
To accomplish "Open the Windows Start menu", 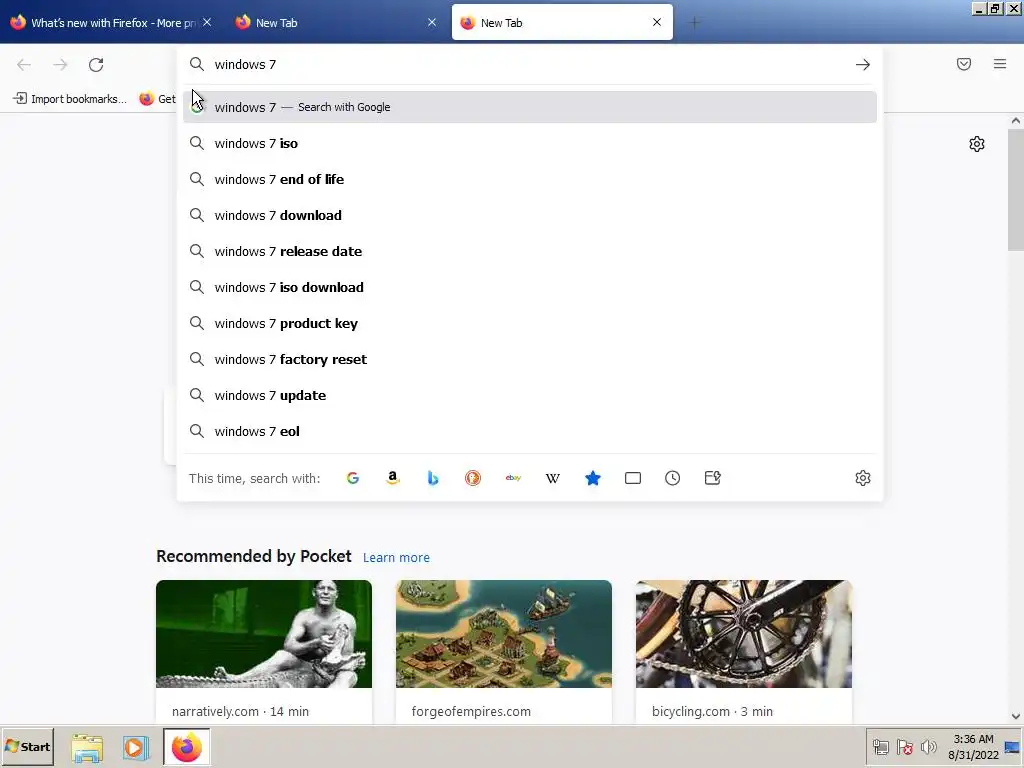I will click(27, 746).
